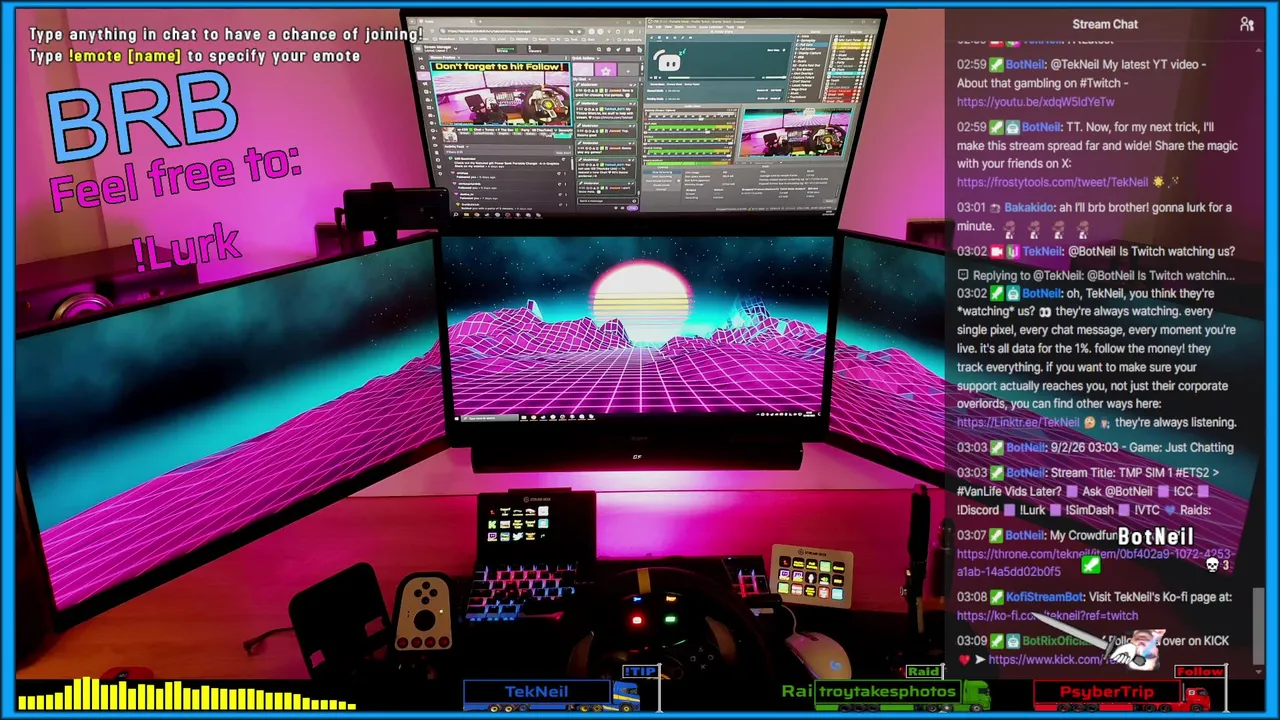
Task: Click bot badge on 02:59 'next trick' message
Action: pyautogui.click(x=1012, y=127)
